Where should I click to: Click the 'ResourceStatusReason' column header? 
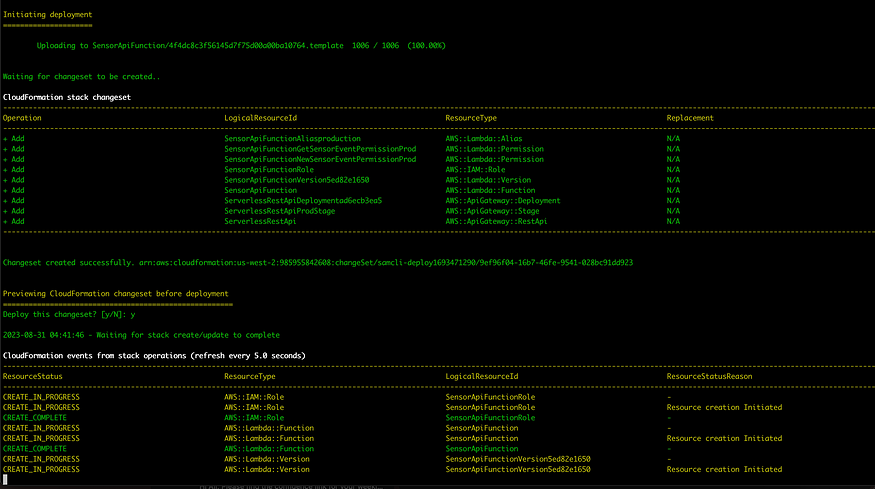click(709, 376)
